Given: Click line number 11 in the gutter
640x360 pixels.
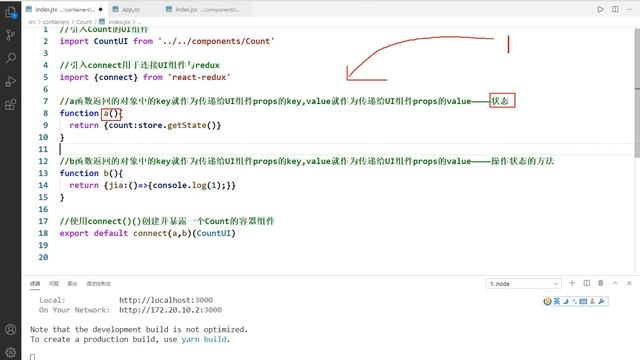Looking at the screenshot, I should pos(43,149).
